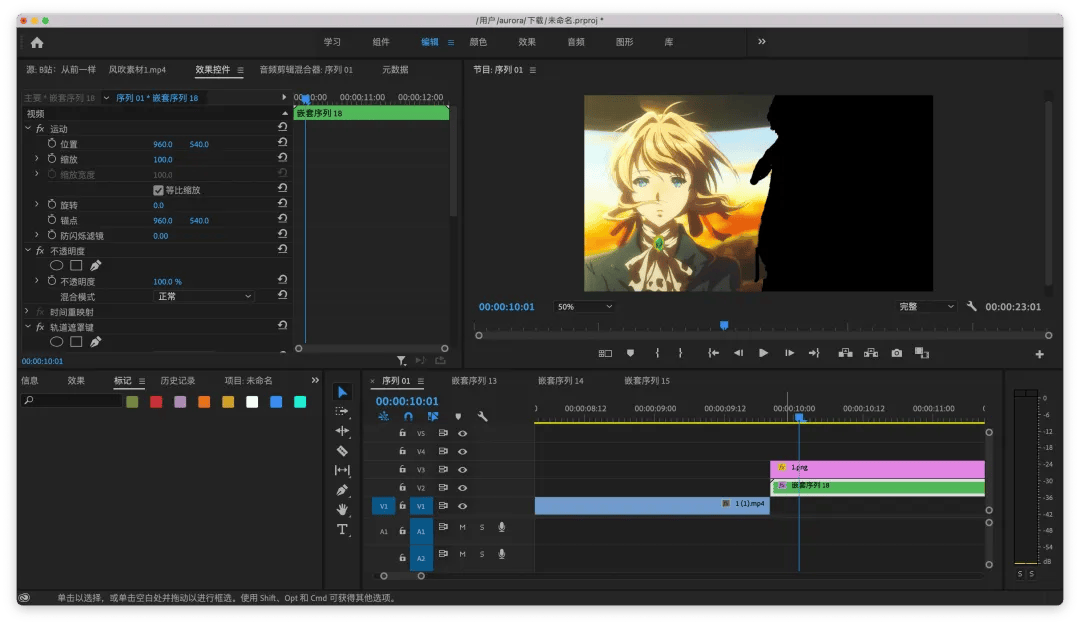The width and height of the screenshot is (1080, 625).
Task: Switch to the 音频 workspace
Action: (x=576, y=42)
